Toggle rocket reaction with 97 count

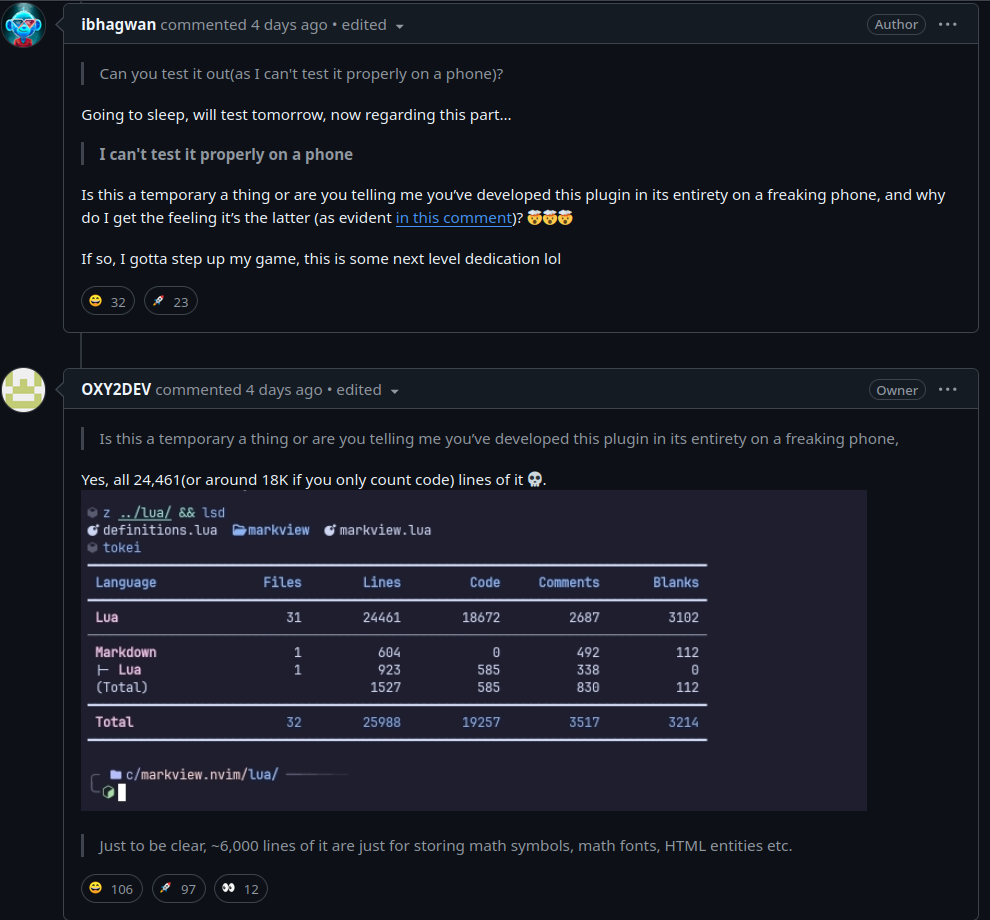click(x=179, y=888)
